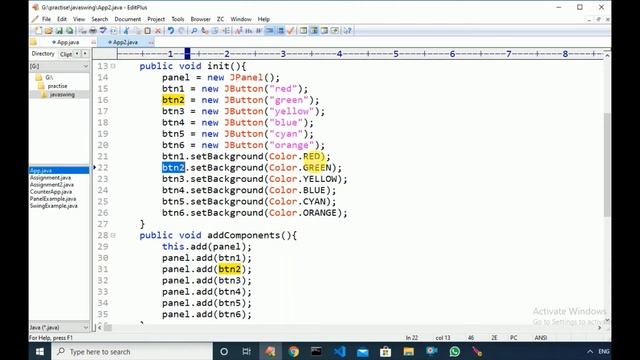Select PanelExample.java in the file list

[x=53, y=199]
